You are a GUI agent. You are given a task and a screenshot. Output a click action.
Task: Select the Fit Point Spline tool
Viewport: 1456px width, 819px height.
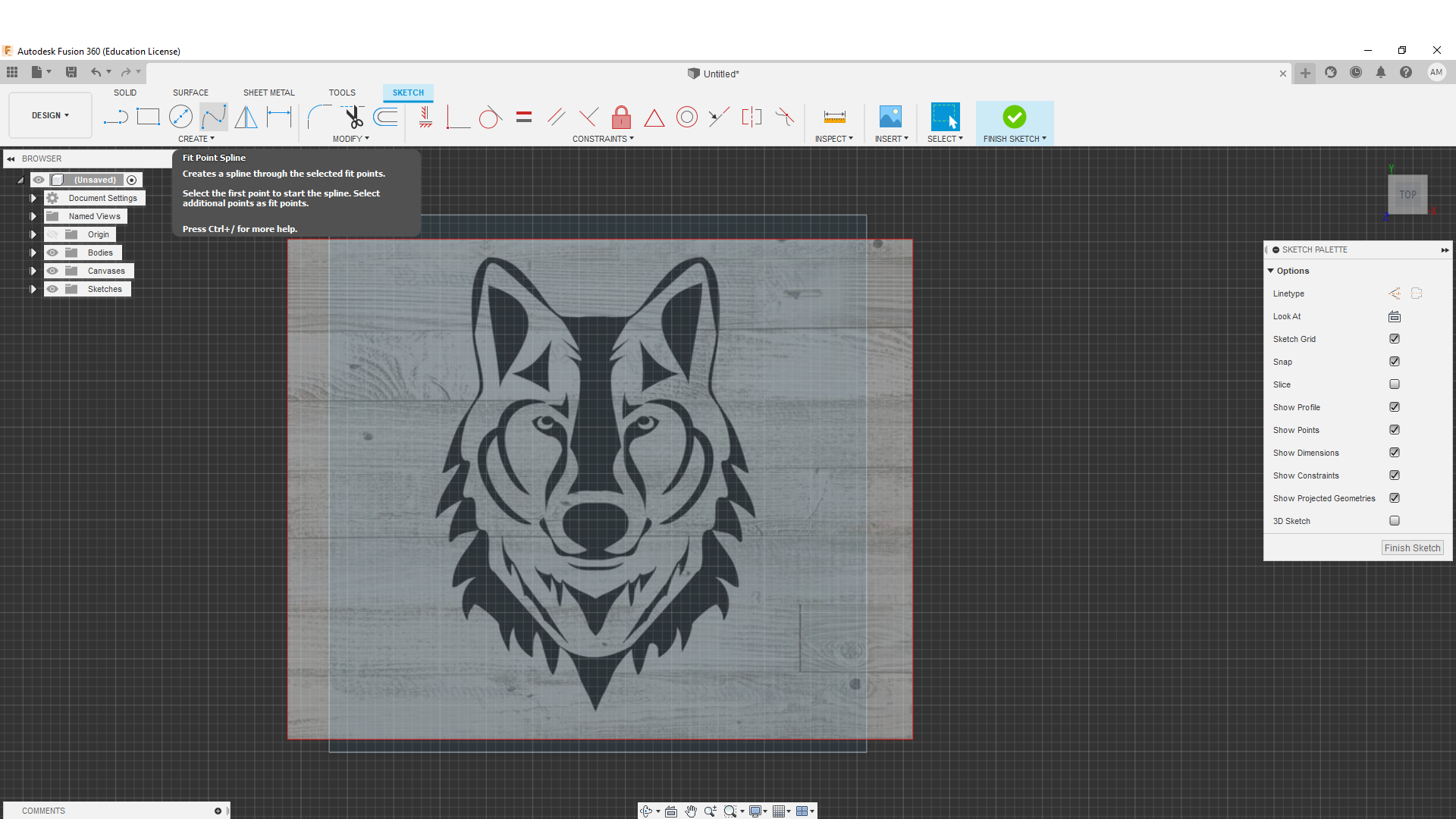(213, 117)
